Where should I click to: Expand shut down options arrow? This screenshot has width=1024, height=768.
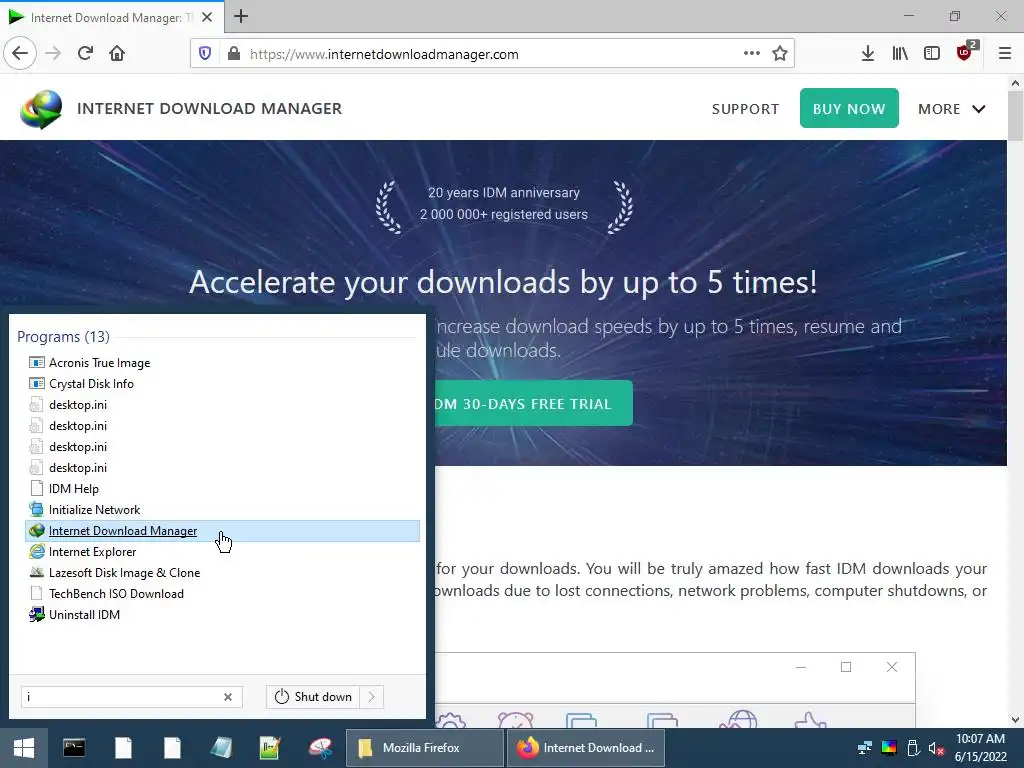tap(372, 697)
